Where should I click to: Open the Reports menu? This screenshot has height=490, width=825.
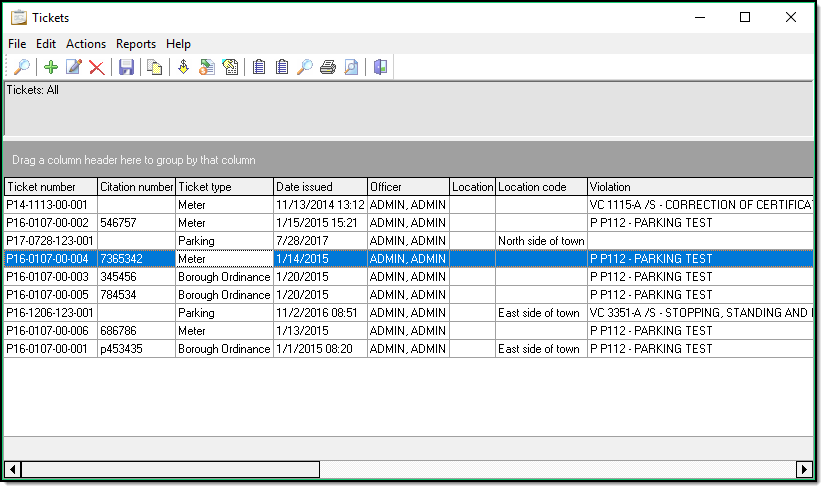[x=136, y=44]
